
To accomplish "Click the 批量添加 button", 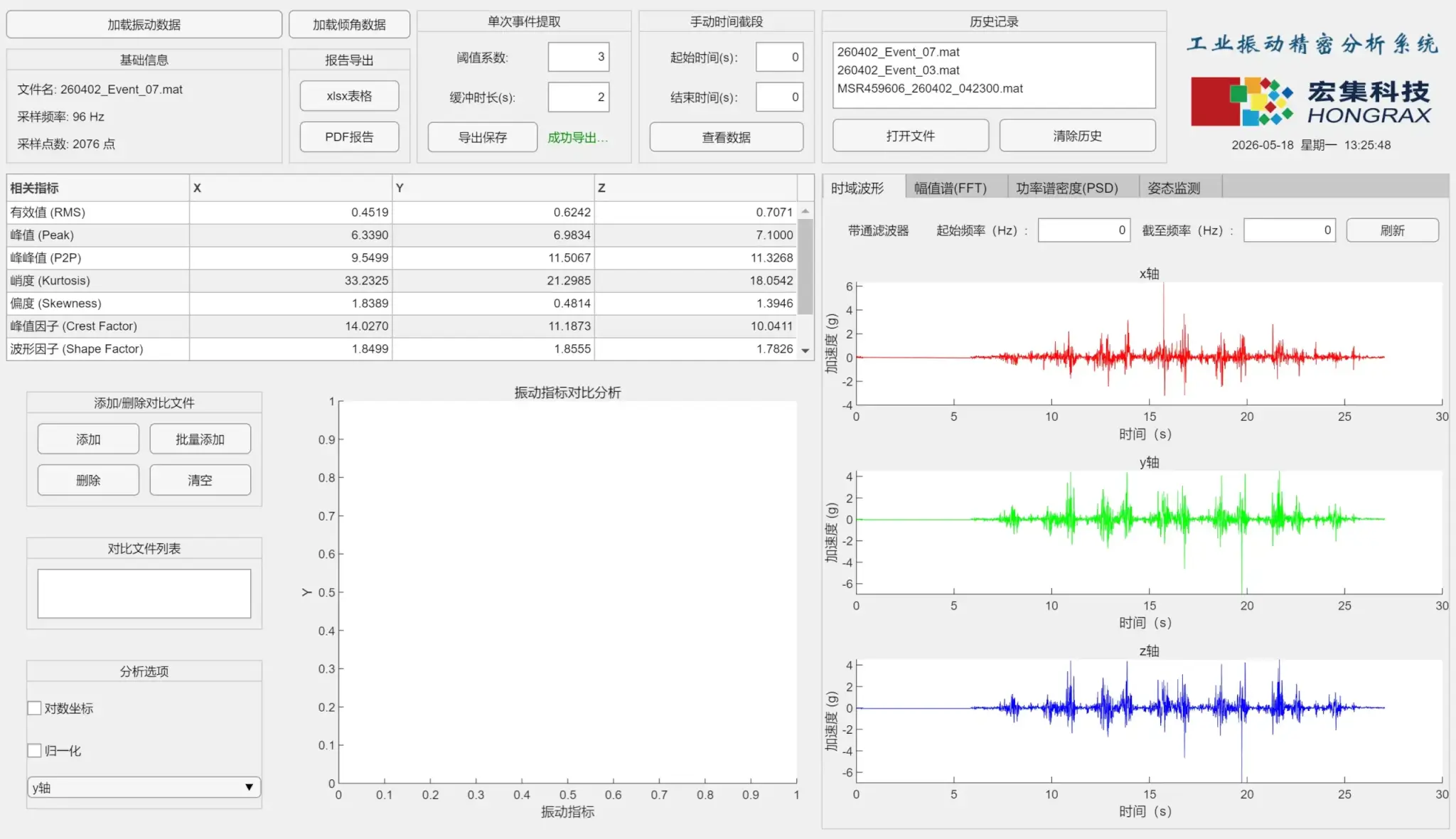I will pyautogui.click(x=200, y=439).
